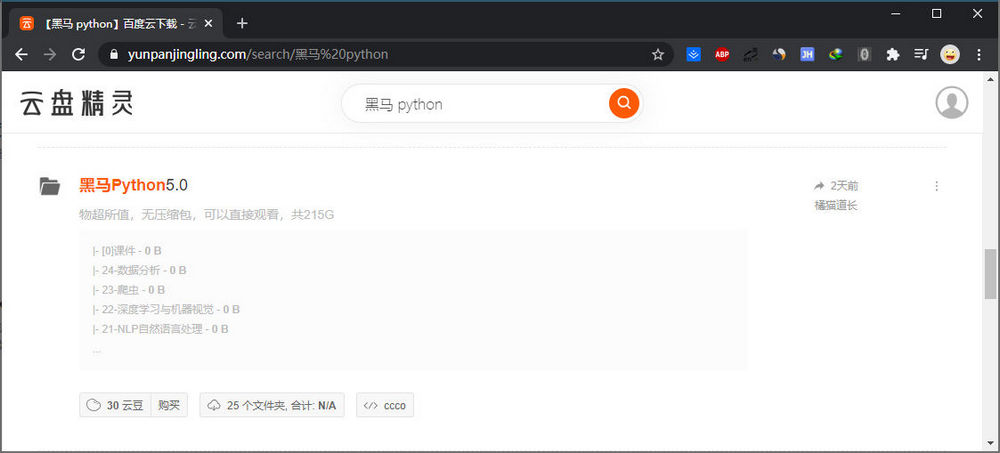Image resolution: width=1000 pixels, height=453 pixels.
Task: Open the colorful globe extension icon
Action: tap(835, 55)
